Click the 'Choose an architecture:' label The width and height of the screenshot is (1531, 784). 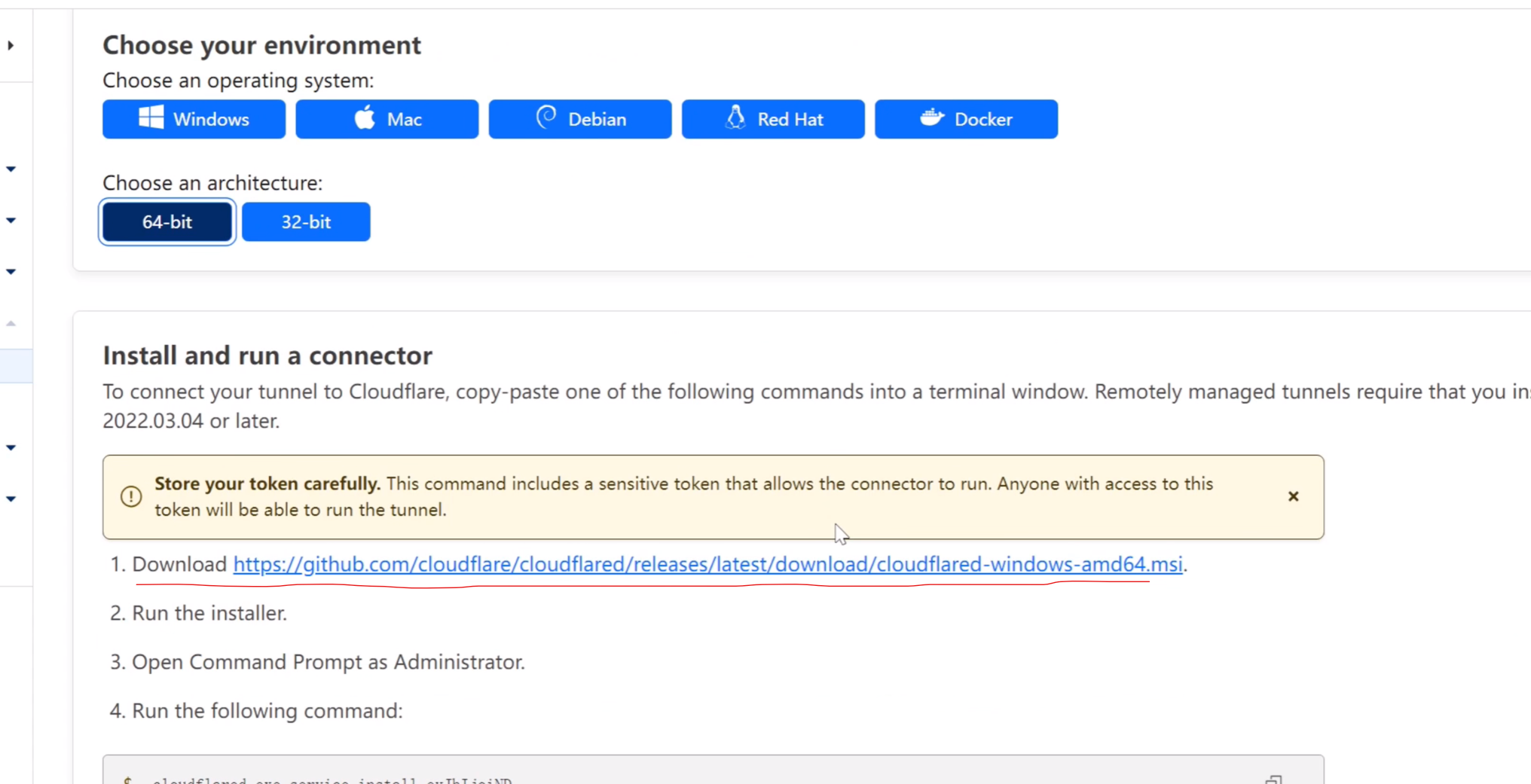212,183
